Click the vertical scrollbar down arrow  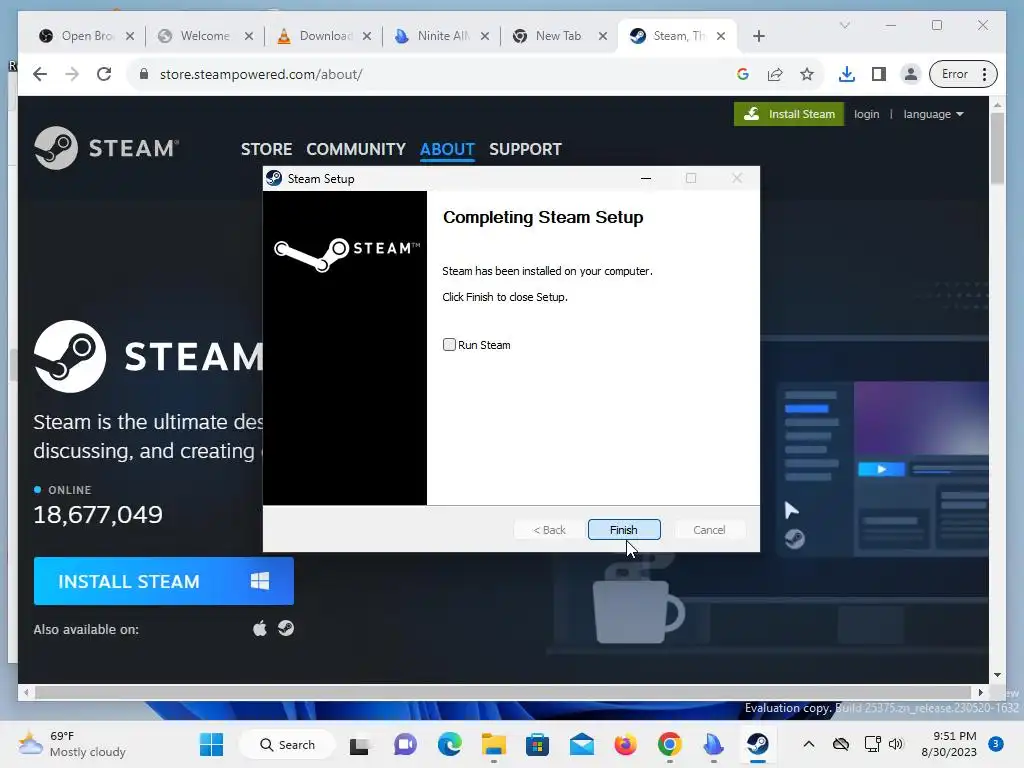coord(997,675)
